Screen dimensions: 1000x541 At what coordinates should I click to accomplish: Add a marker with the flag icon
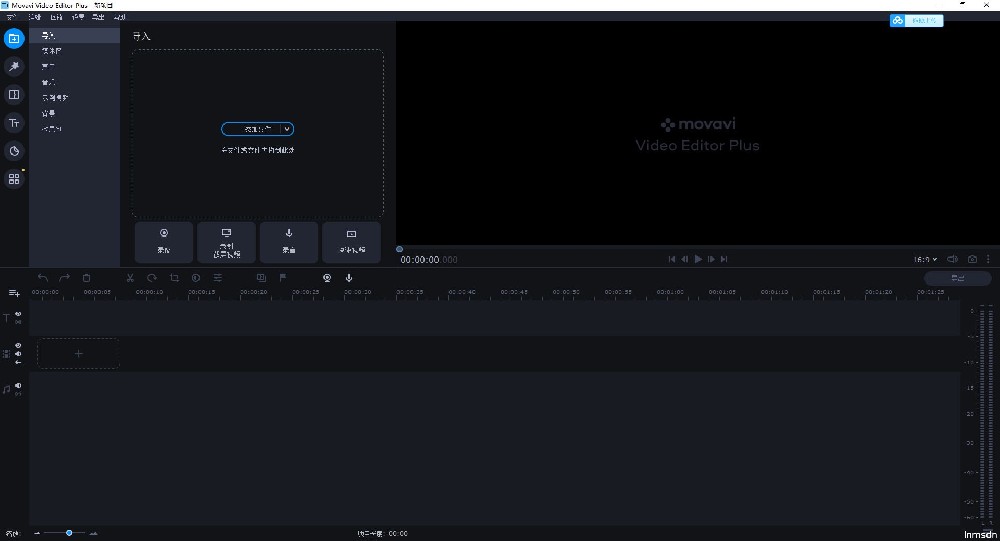click(x=283, y=278)
